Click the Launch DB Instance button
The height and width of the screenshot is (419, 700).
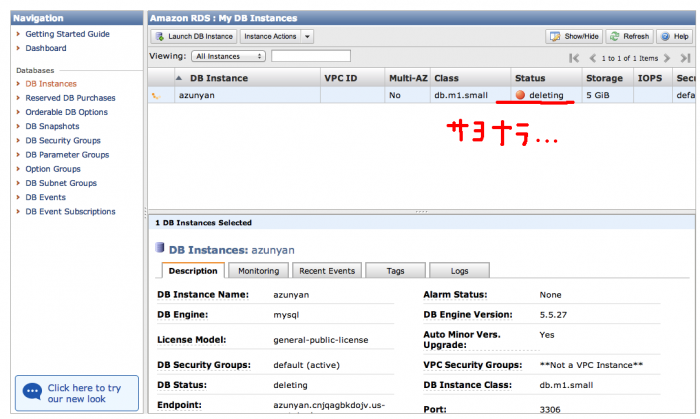click(194, 36)
